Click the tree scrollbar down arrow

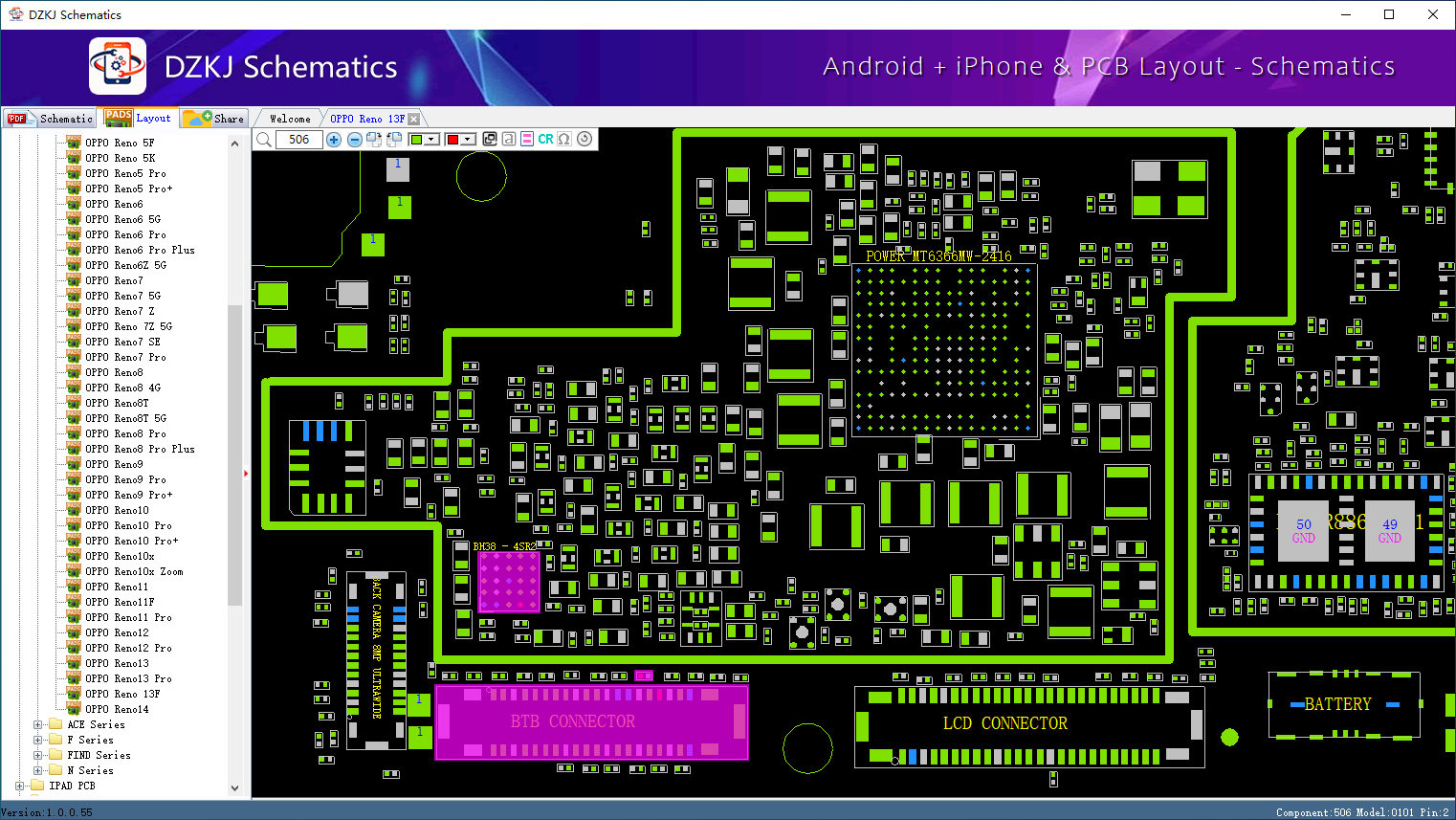235,788
